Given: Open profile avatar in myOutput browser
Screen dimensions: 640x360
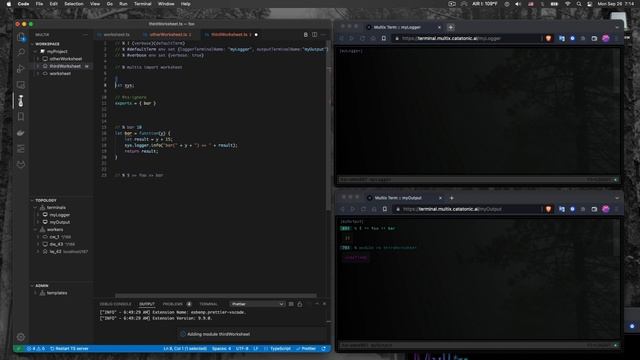Looking at the screenshot, I should (606, 209).
